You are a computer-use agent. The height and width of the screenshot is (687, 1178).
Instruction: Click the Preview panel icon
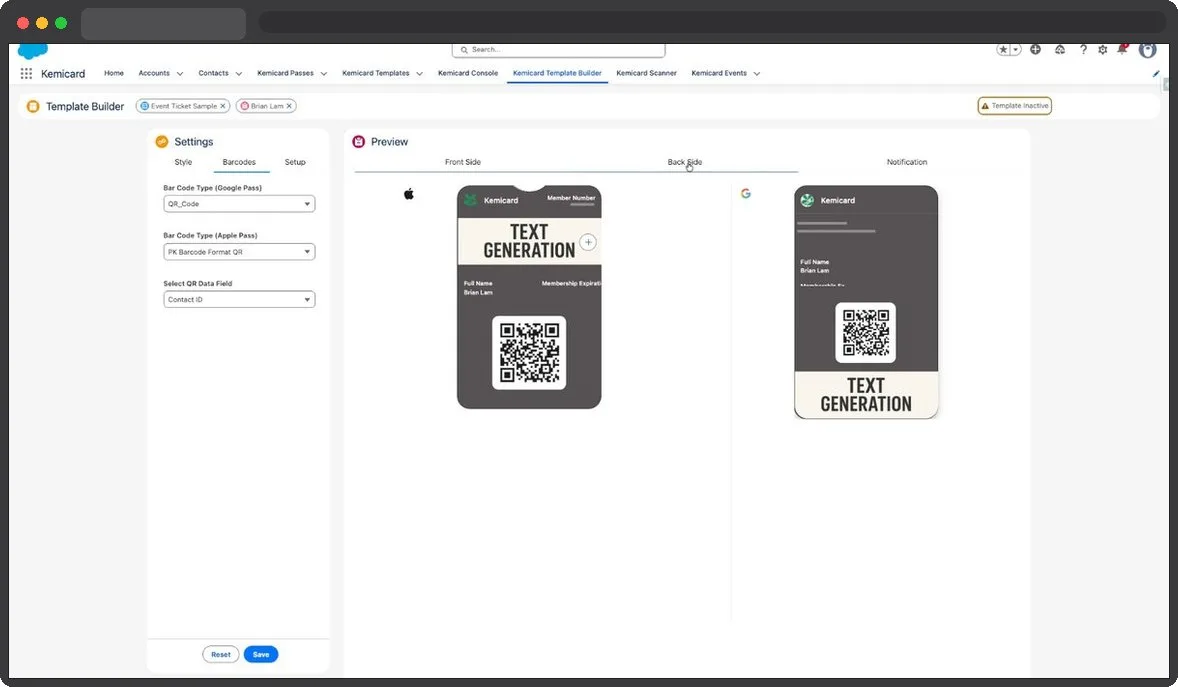[x=358, y=141]
